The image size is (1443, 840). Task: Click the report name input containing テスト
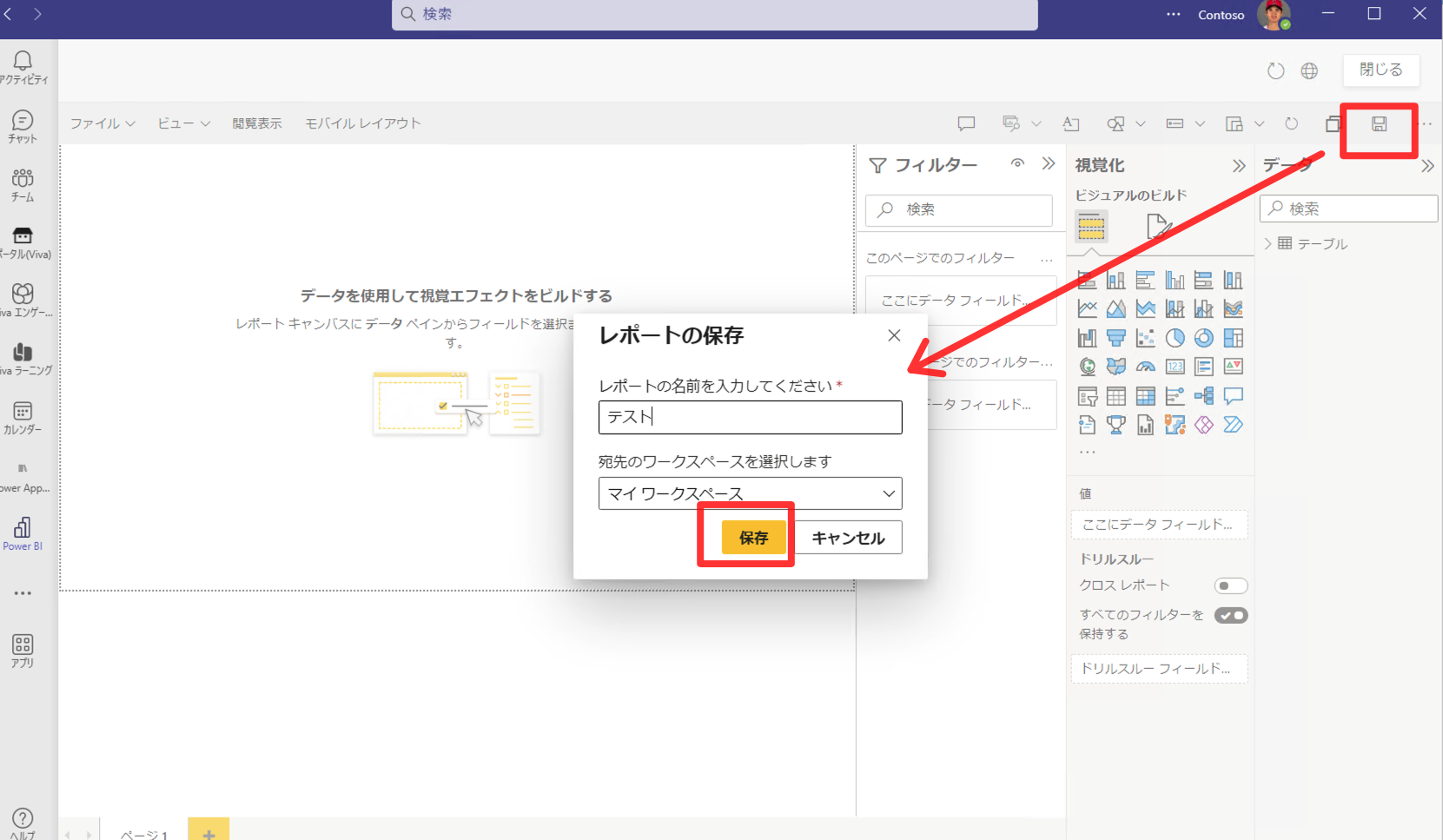(749, 417)
